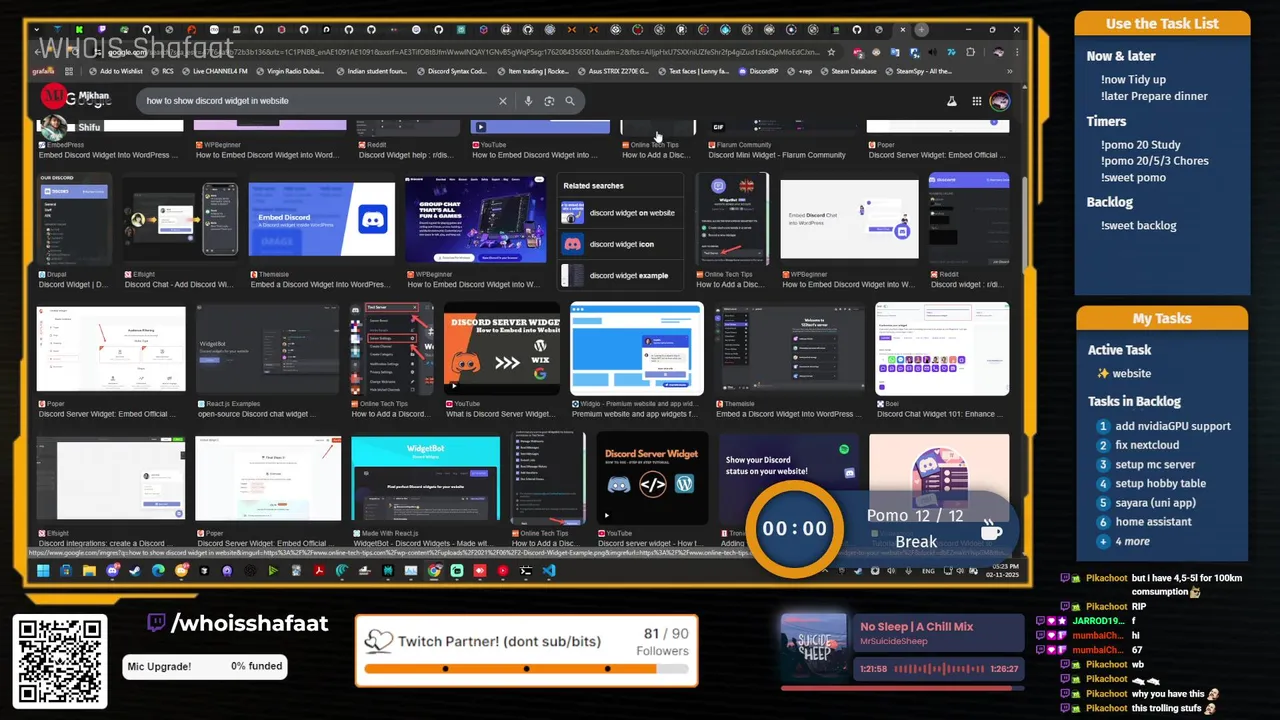Open the 'Steam Database' bookmark

848,71
